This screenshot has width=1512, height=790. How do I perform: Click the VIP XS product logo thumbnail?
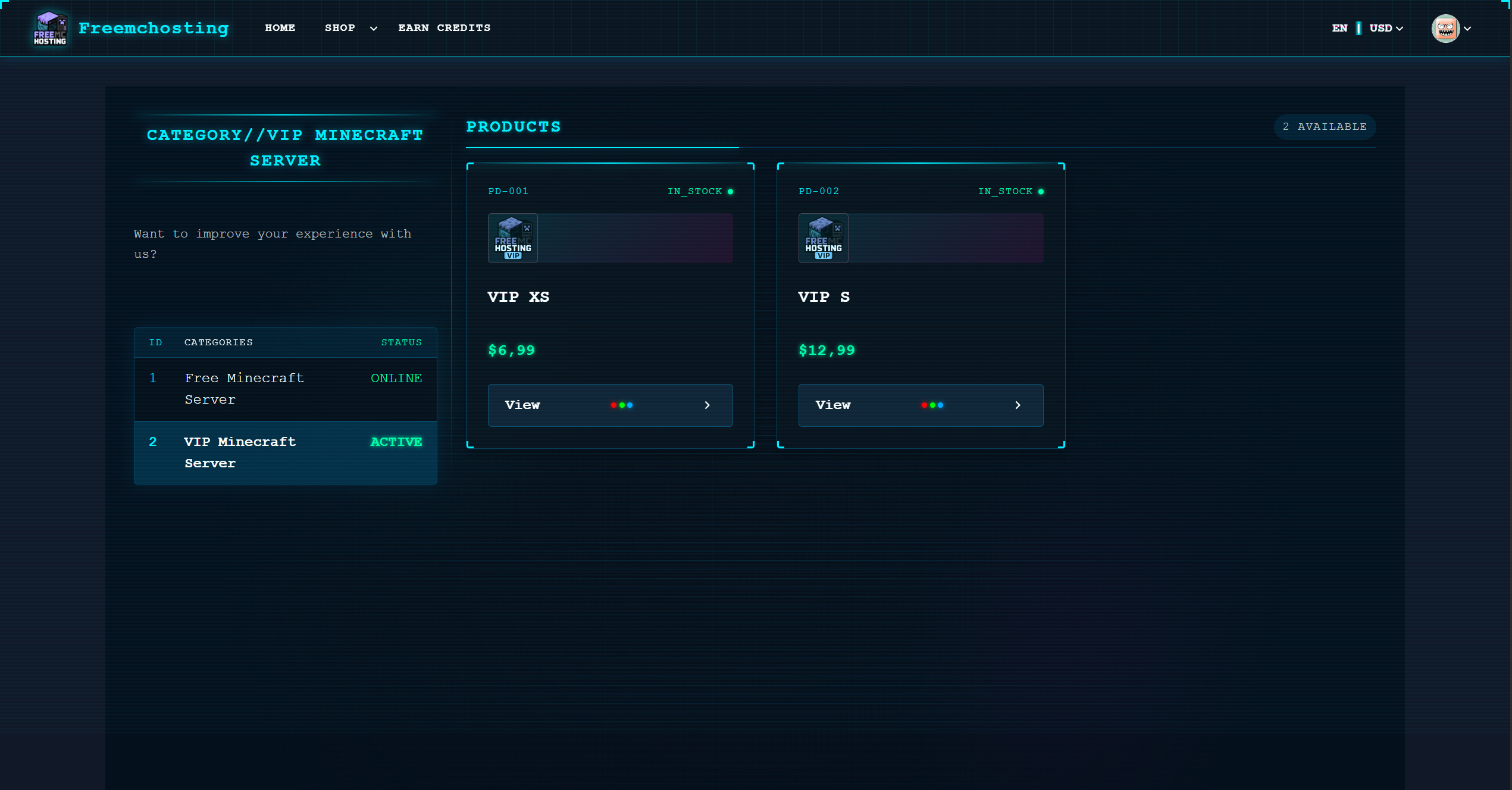(x=512, y=238)
